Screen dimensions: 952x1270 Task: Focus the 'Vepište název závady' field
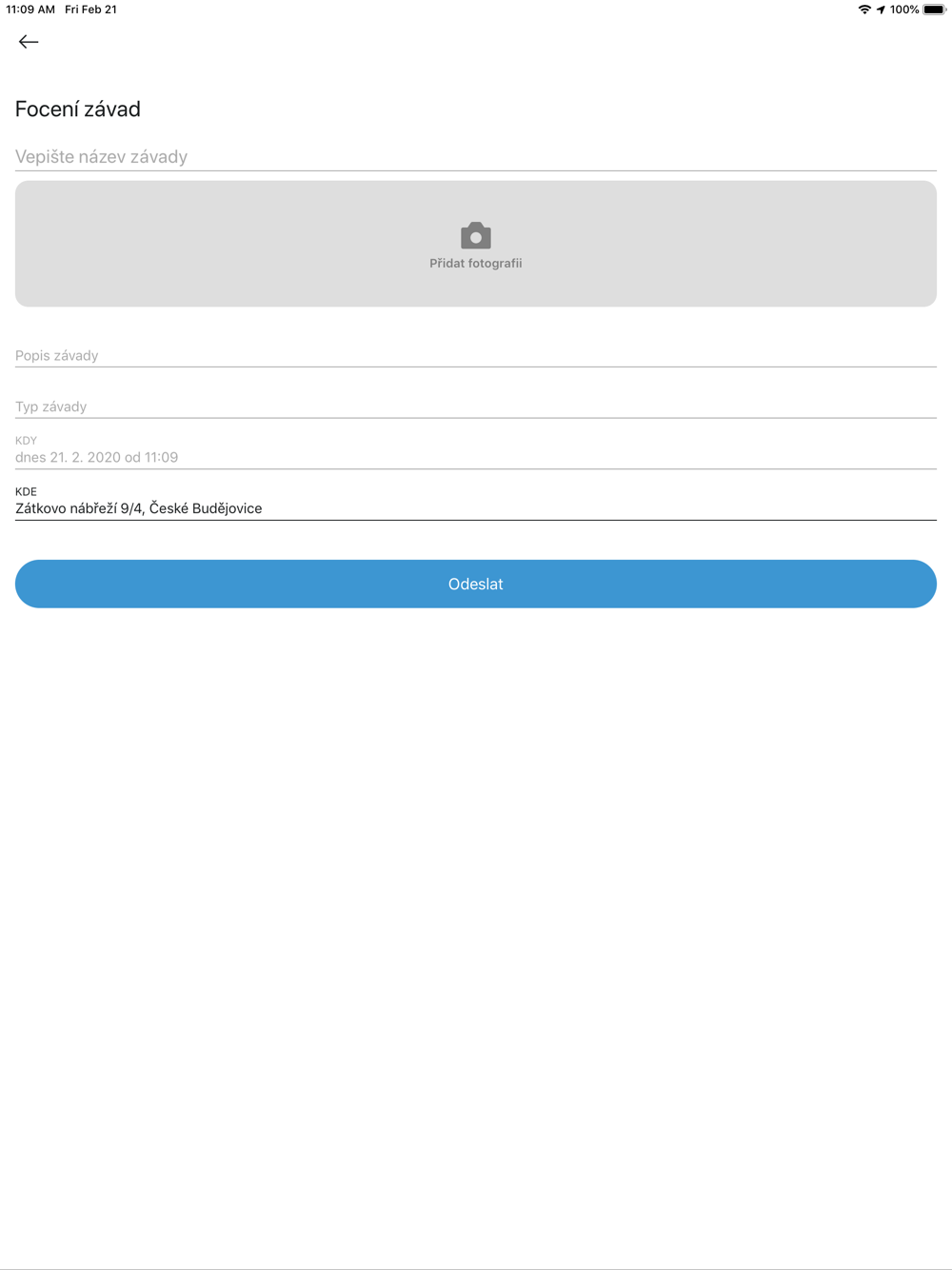point(476,157)
